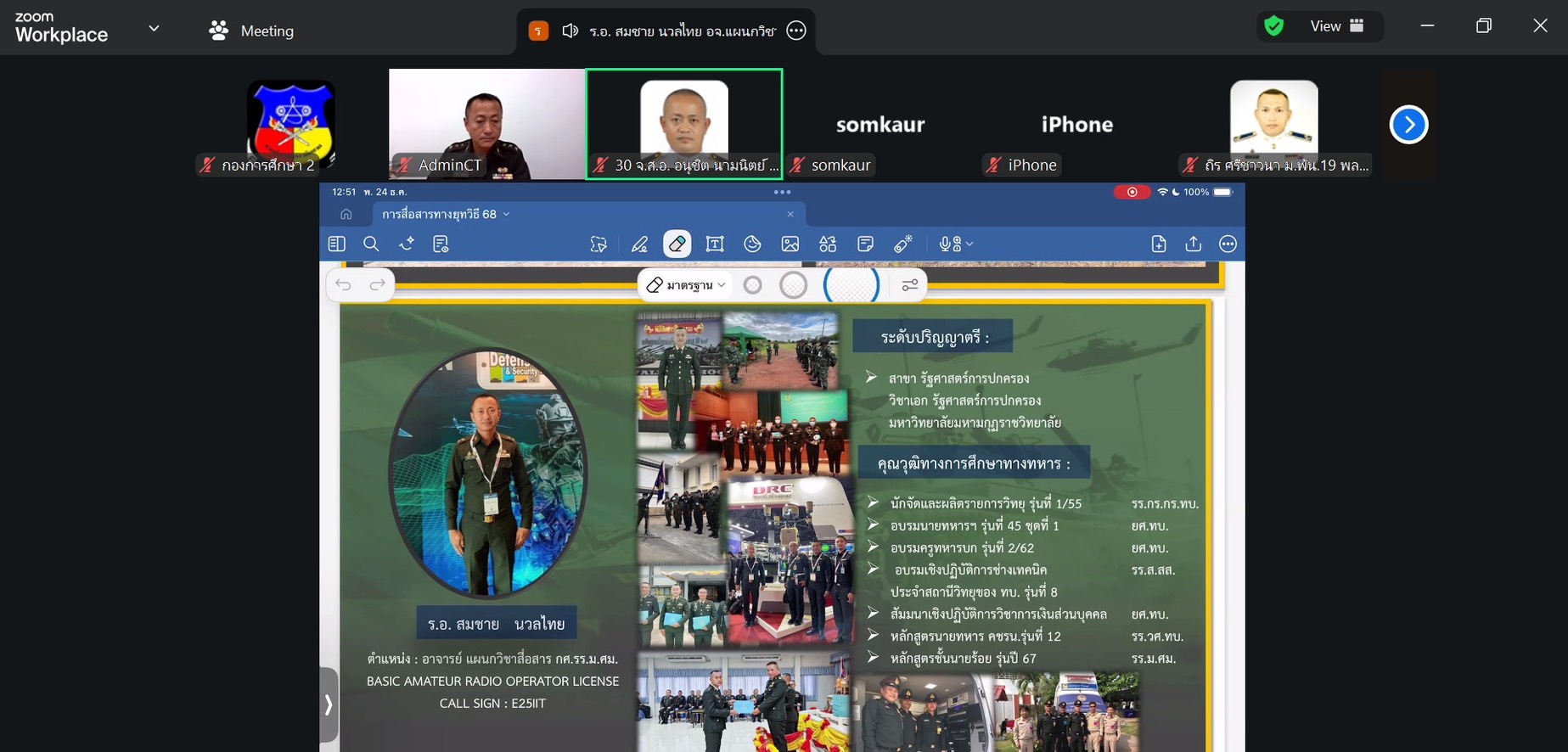Image resolution: width=1568 pixels, height=752 pixels.
Task: Select the medium eraser size
Action: (x=793, y=285)
